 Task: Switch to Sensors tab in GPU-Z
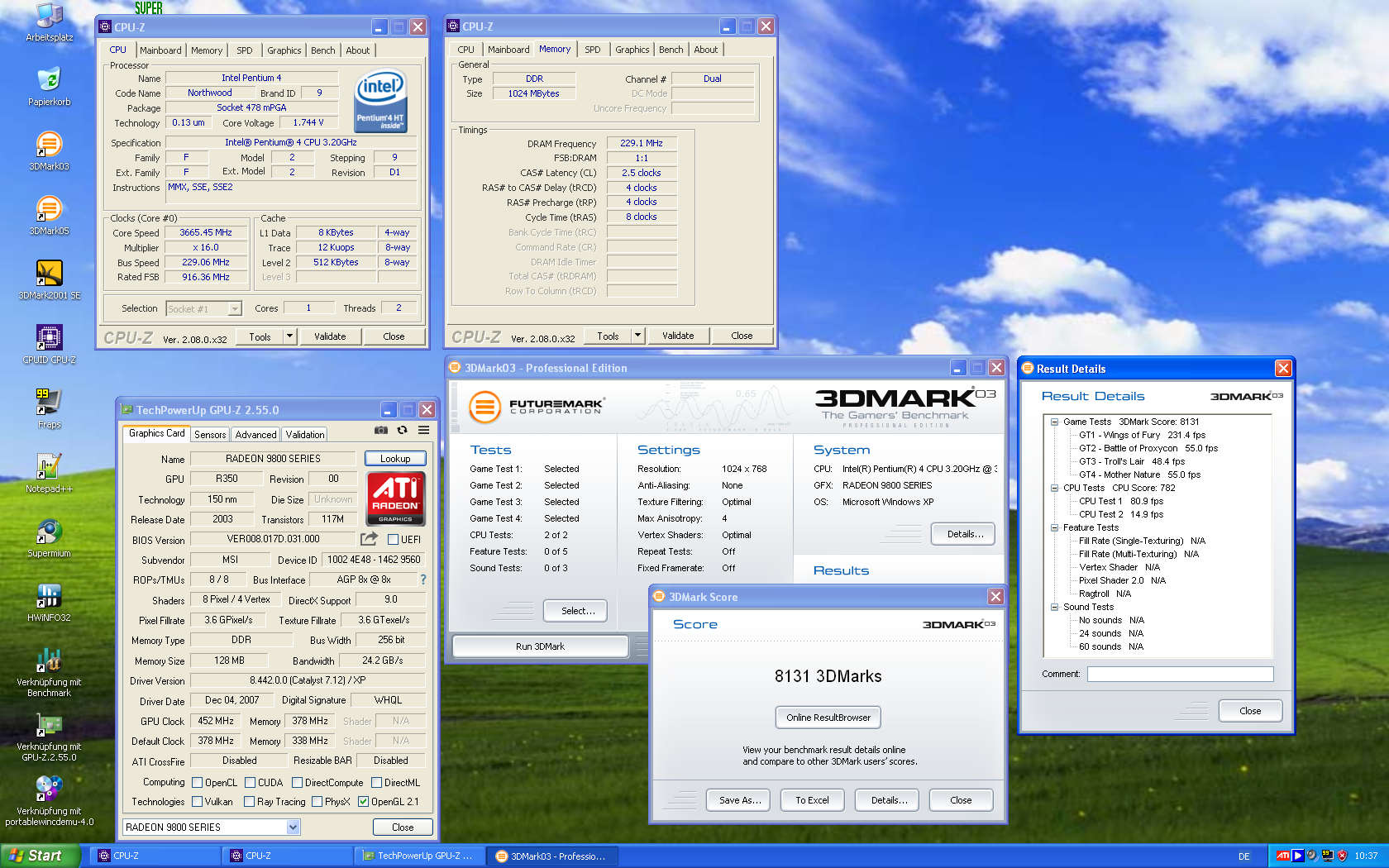[210, 434]
